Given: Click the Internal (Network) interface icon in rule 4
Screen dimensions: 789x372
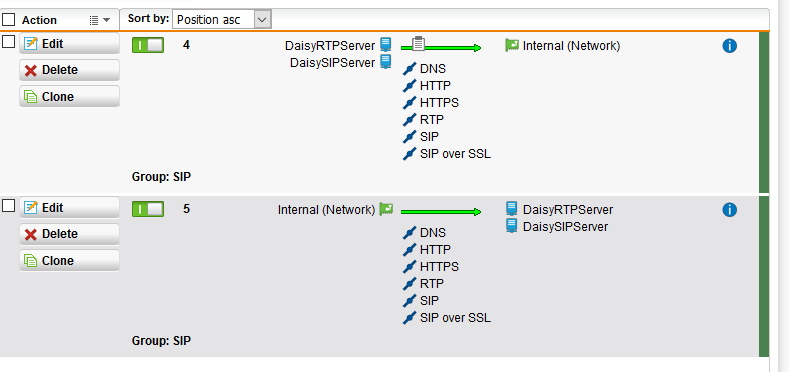Looking at the screenshot, I should (x=512, y=45).
